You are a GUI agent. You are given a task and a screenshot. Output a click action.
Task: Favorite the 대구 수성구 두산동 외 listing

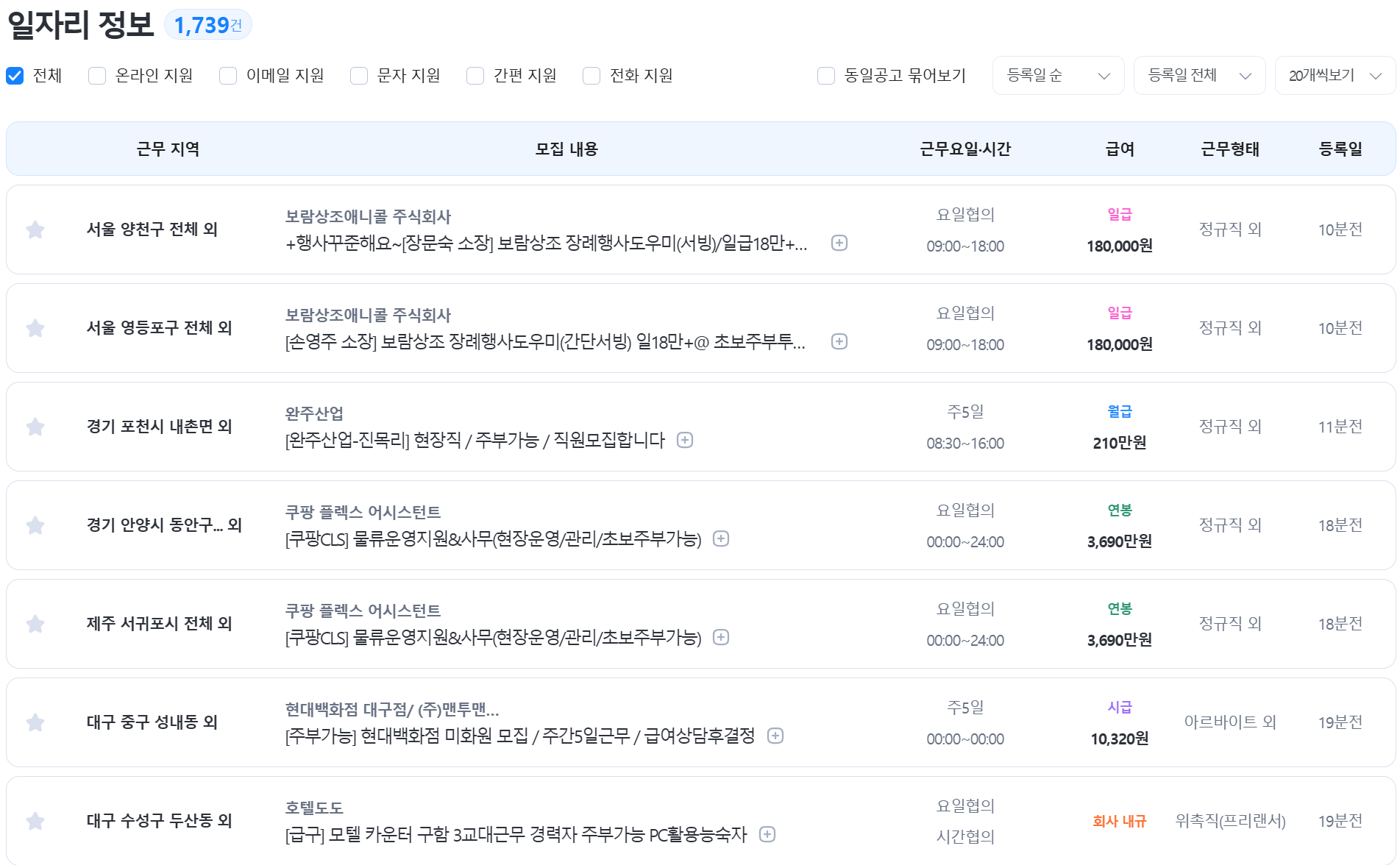(x=35, y=821)
